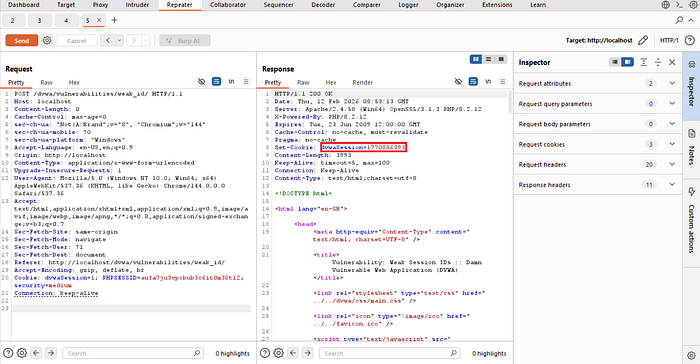This screenshot has width=700, height=364.
Task: Switch Request view to Raw
Action: pos(46,83)
